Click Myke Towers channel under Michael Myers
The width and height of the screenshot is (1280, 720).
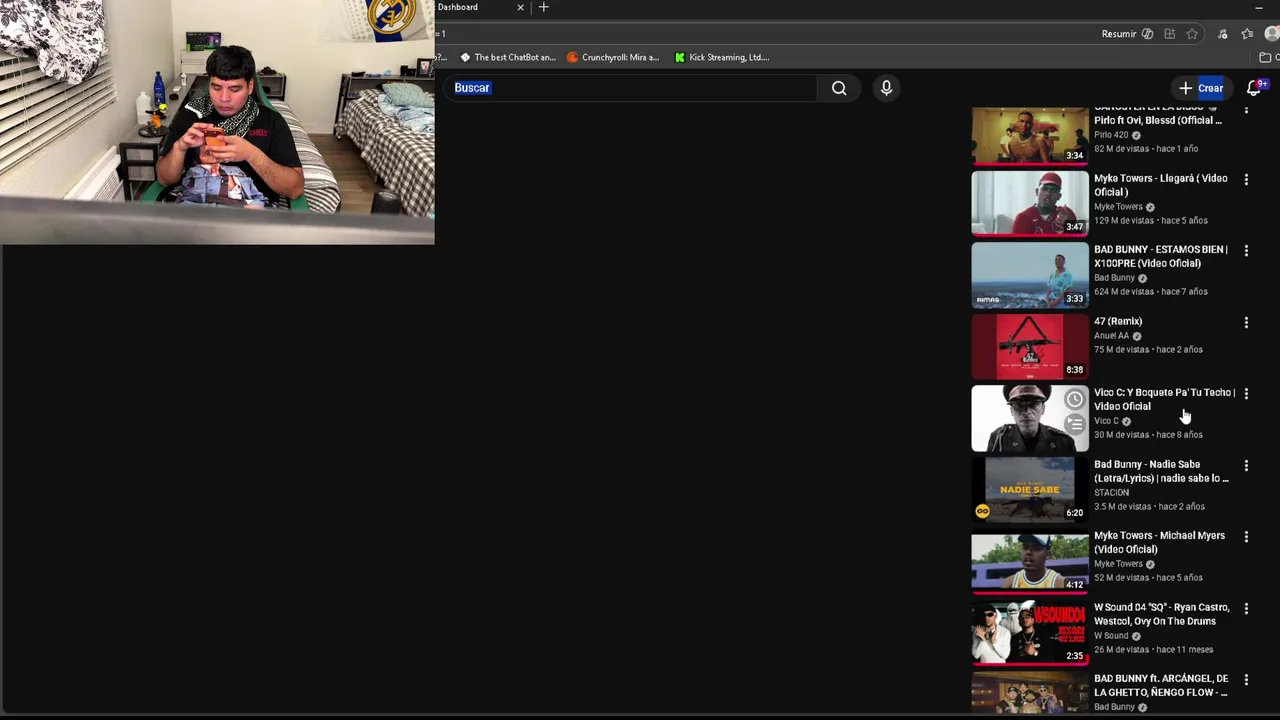coord(1118,564)
